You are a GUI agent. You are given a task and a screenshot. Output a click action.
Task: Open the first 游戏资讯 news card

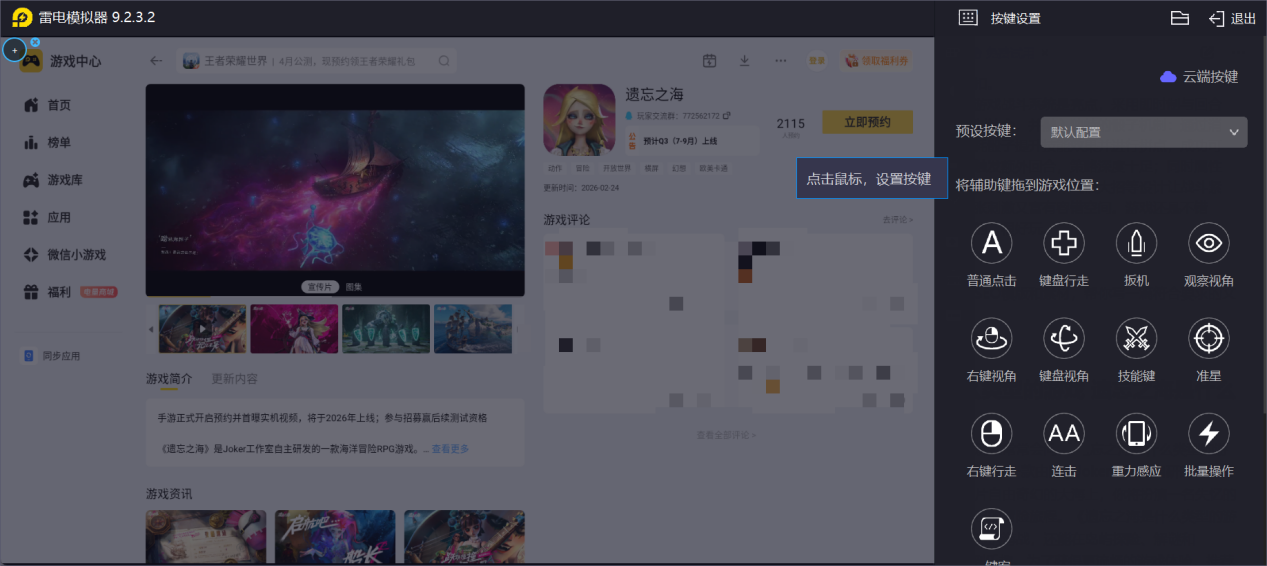pyautogui.click(x=205, y=537)
